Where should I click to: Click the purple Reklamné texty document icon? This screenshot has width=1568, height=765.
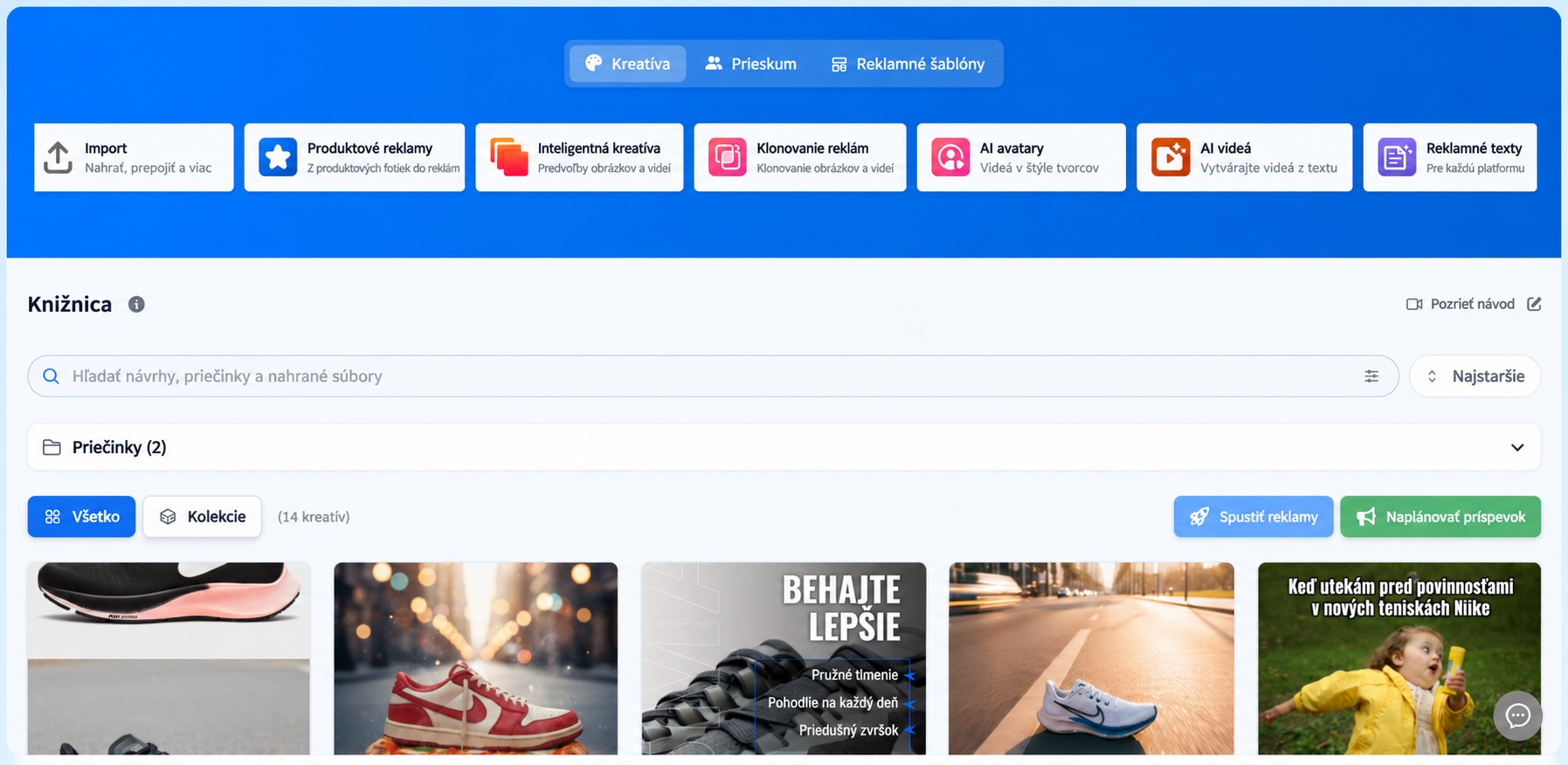(1396, 157)
